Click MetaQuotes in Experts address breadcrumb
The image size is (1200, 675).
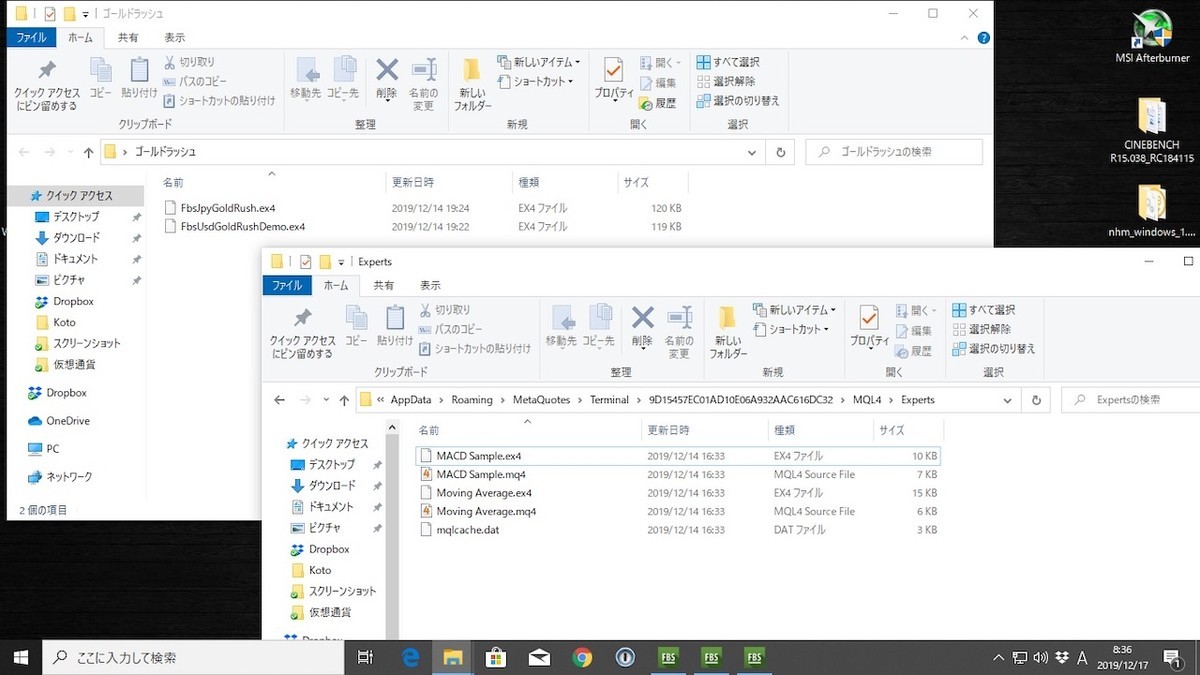541,400
